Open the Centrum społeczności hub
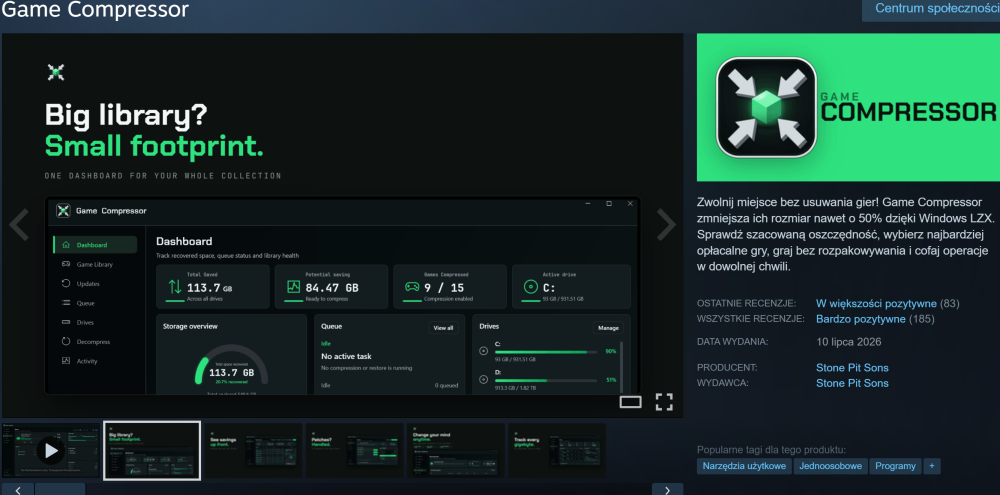 (x=931, y=10)
